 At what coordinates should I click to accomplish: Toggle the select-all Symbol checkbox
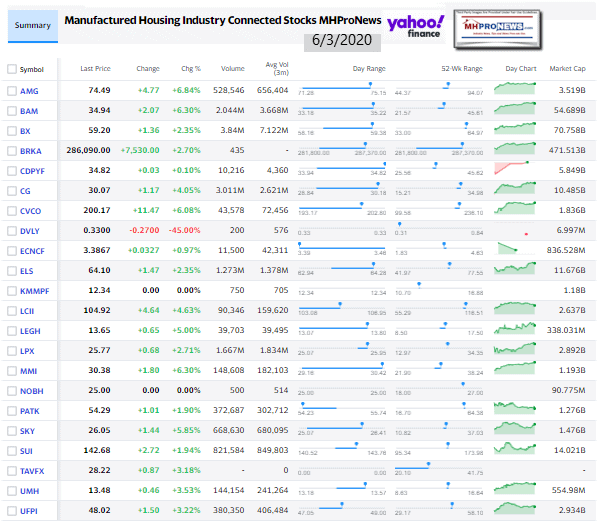[x=12, y=69]
